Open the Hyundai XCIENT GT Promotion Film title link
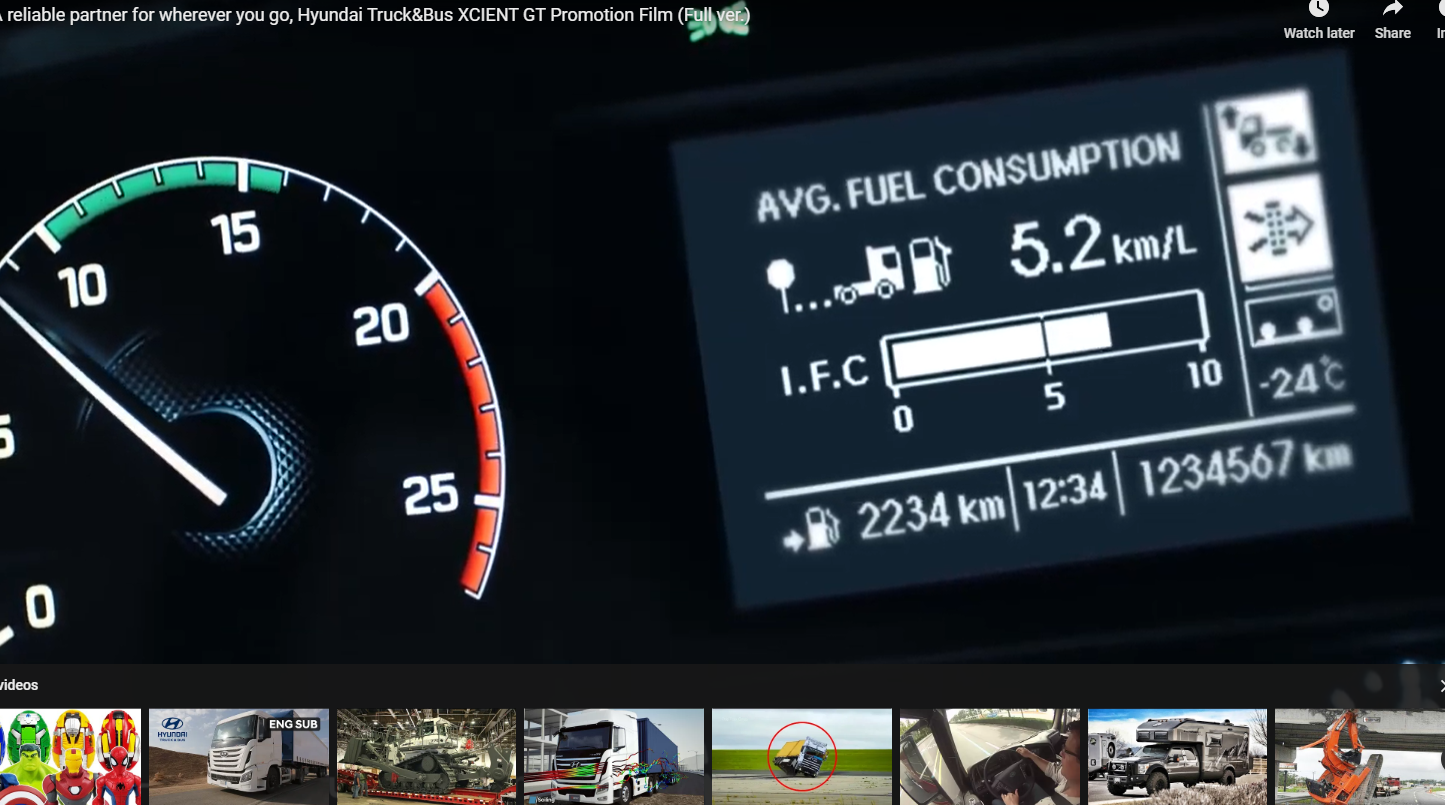Viewport: 1445px width, 805px height. (375, 15)
